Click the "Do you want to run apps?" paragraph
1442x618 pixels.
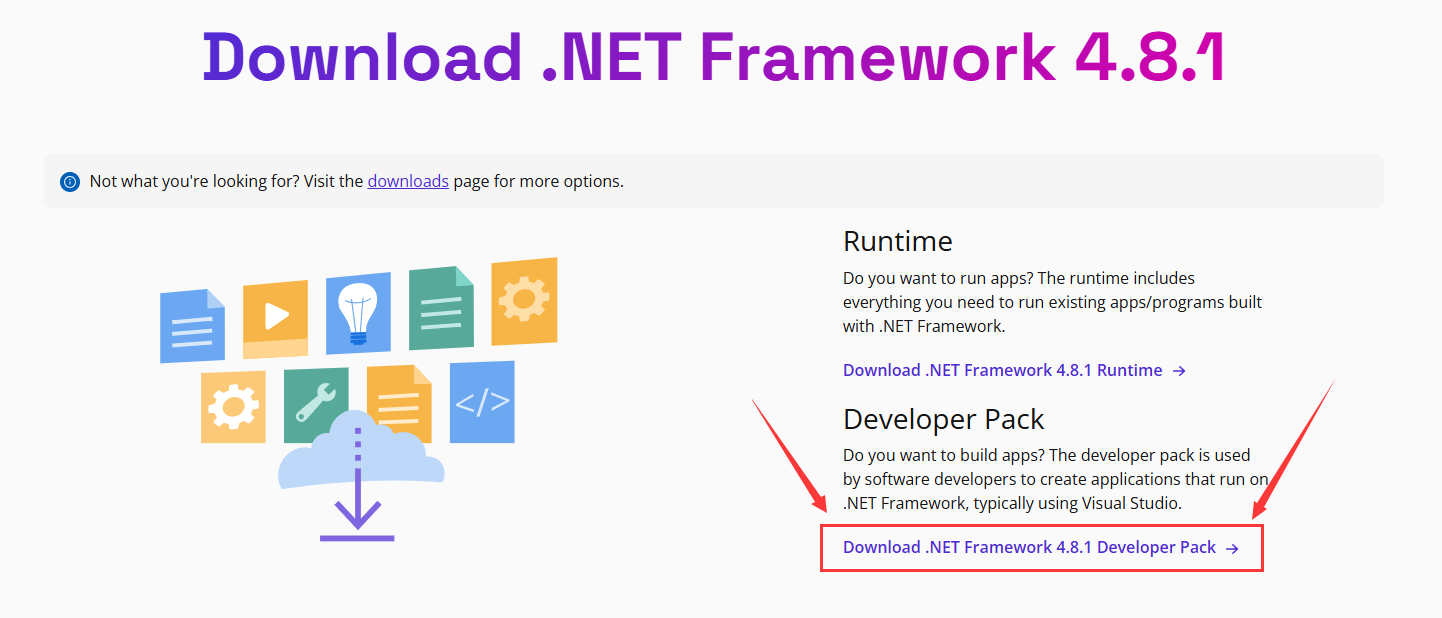(x=1052, y=302)
